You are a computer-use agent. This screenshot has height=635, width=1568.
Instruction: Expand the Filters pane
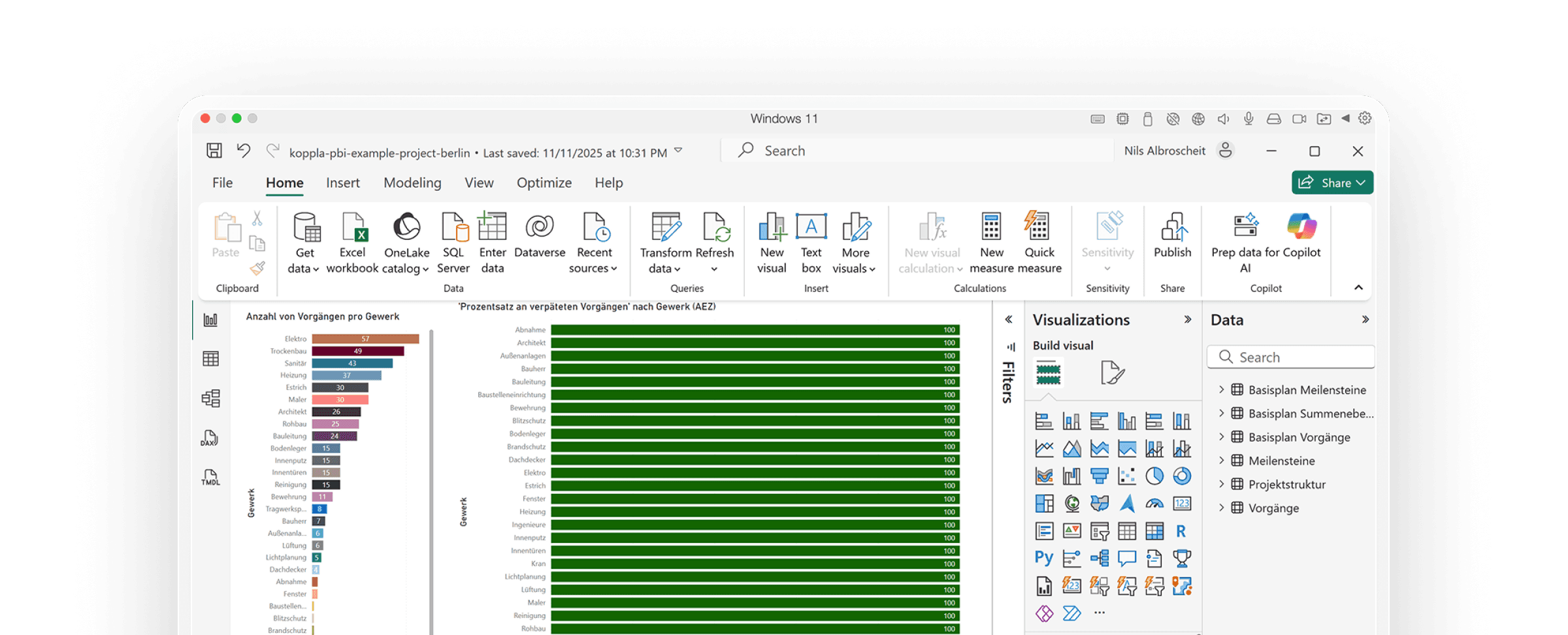click(1009, 319)
